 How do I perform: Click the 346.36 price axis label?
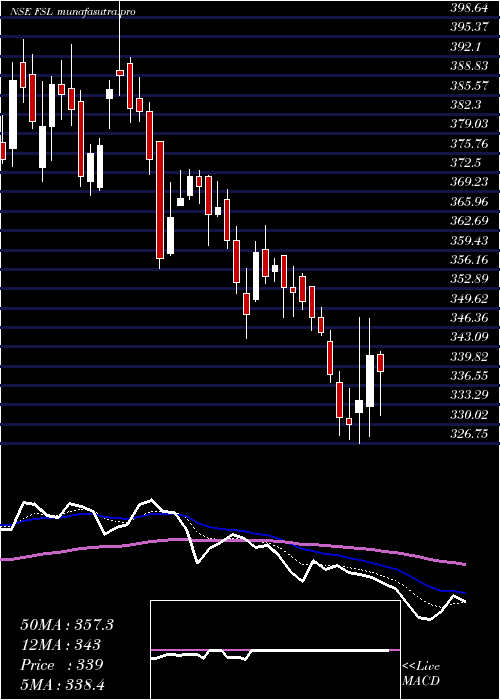(x=469, y=319)
